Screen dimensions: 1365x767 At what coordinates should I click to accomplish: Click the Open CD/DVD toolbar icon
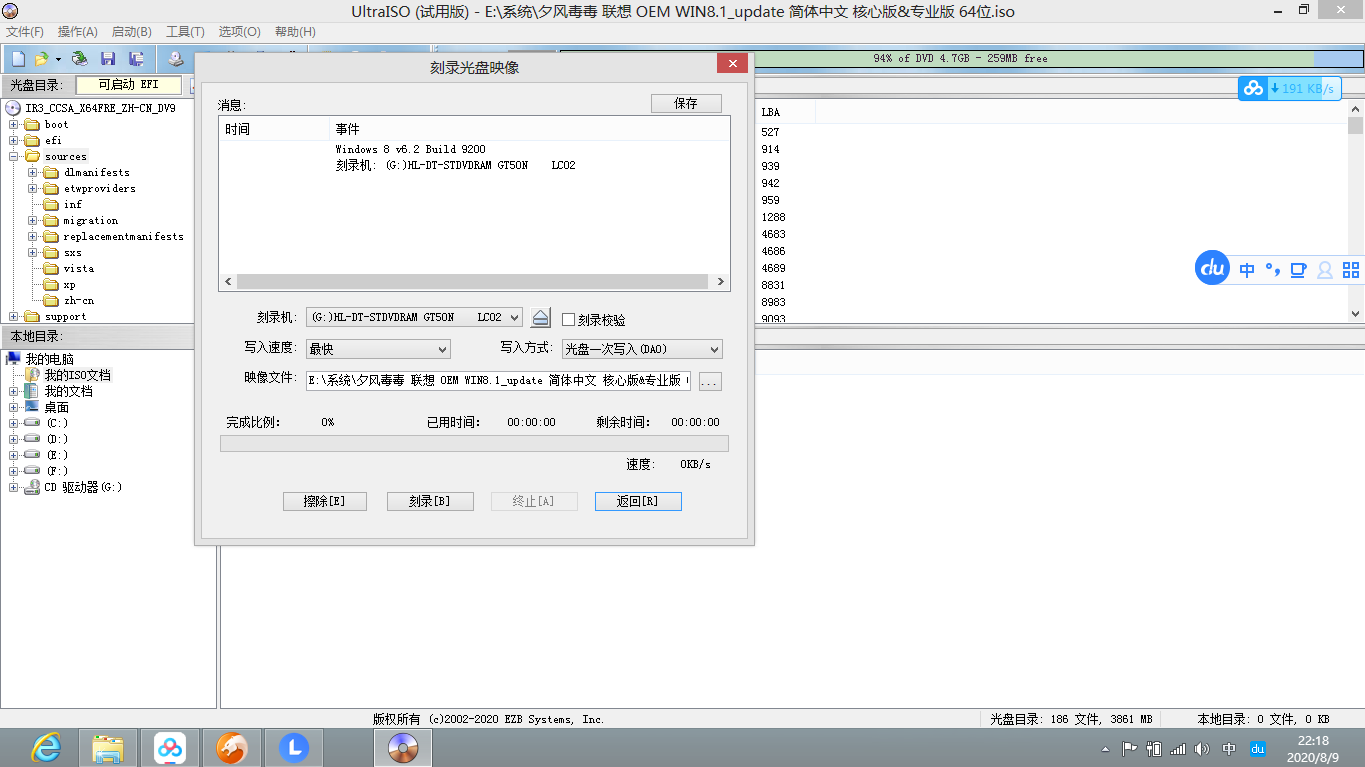coord(80,59)
